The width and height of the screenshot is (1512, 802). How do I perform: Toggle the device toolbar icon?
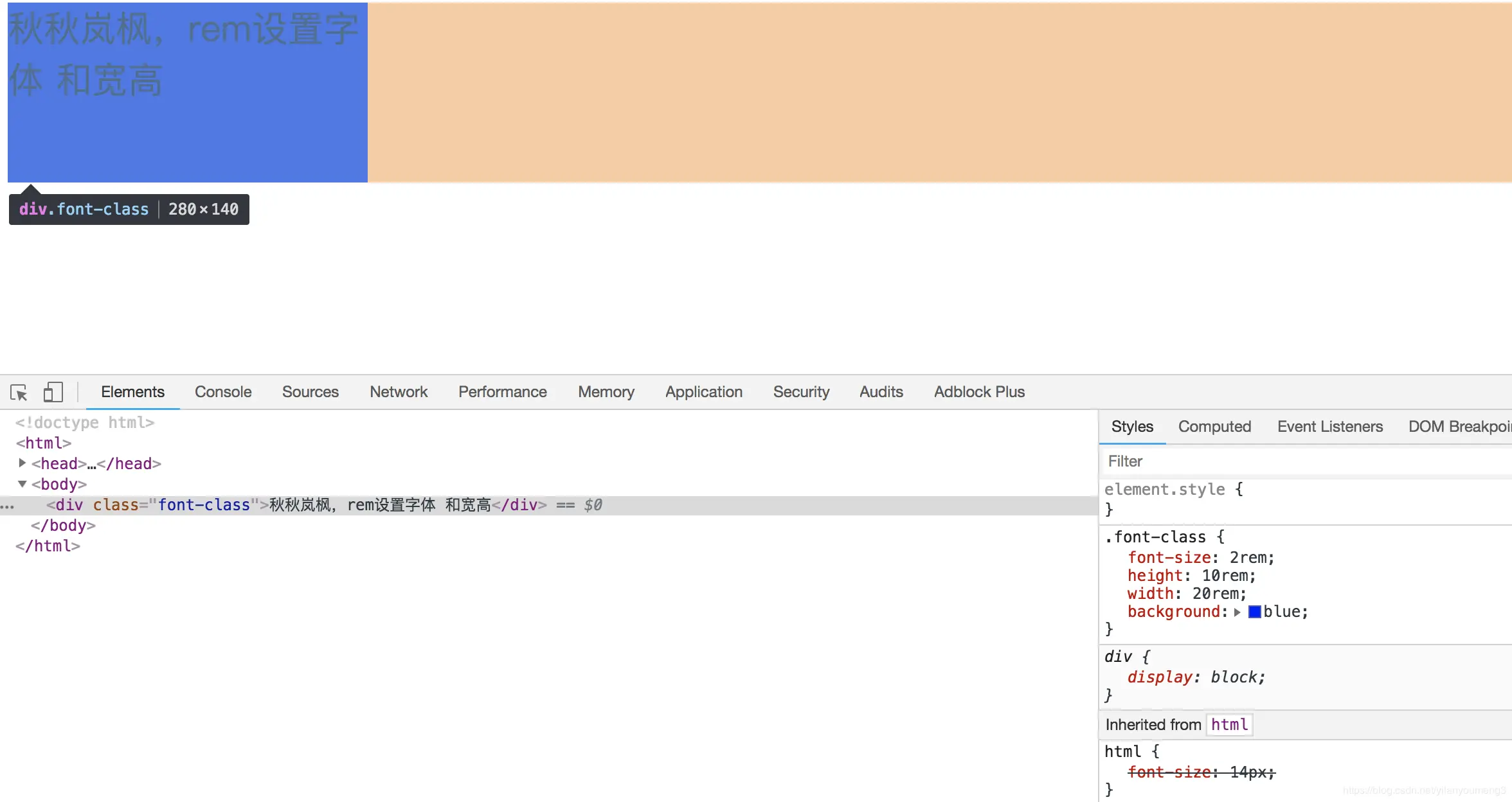point(53,392)
